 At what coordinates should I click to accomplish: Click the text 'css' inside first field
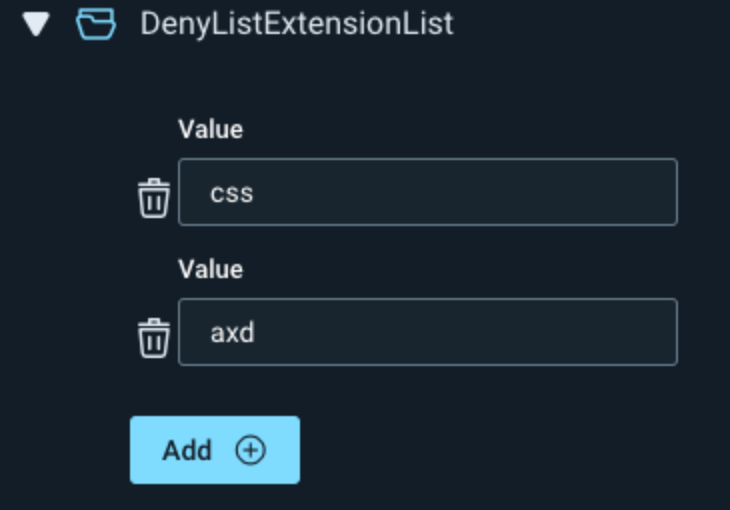(x=231, y=192)
